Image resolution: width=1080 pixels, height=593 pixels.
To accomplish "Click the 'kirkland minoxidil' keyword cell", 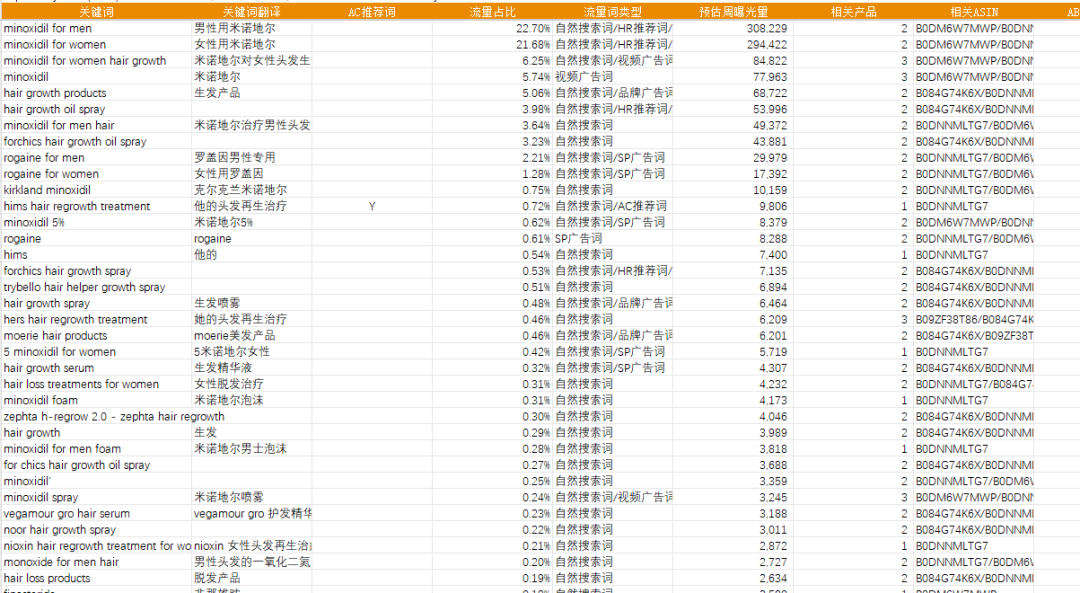I will click(x=96, y=190).
